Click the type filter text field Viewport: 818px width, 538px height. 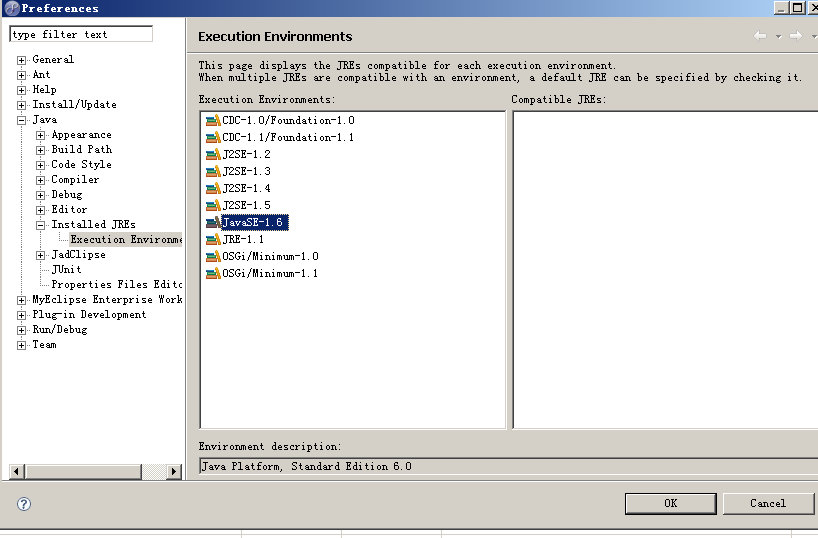[x=81, y=34]
